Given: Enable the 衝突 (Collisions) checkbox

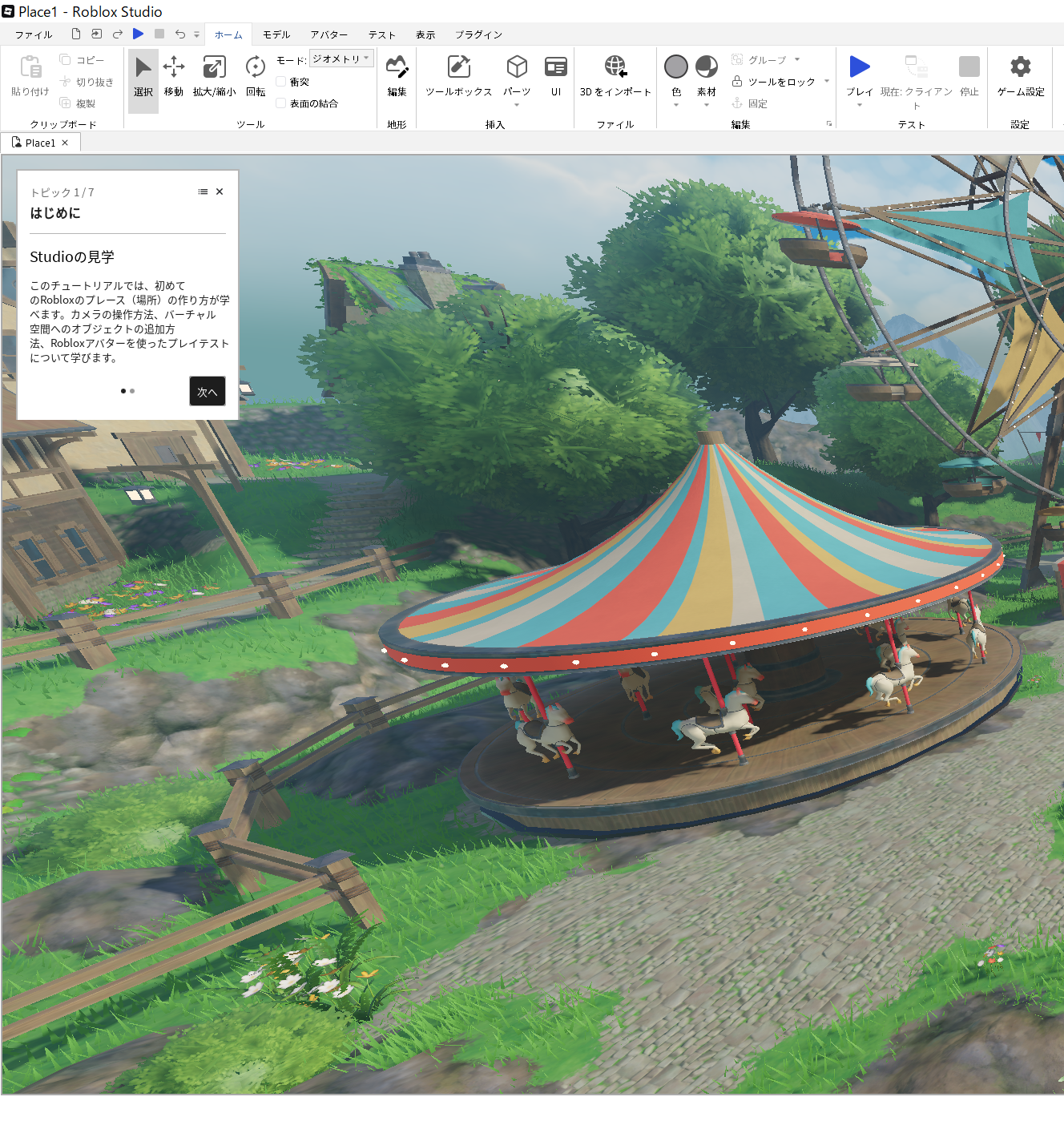Looking at the screenshot, I should click(x=281, y=81).
